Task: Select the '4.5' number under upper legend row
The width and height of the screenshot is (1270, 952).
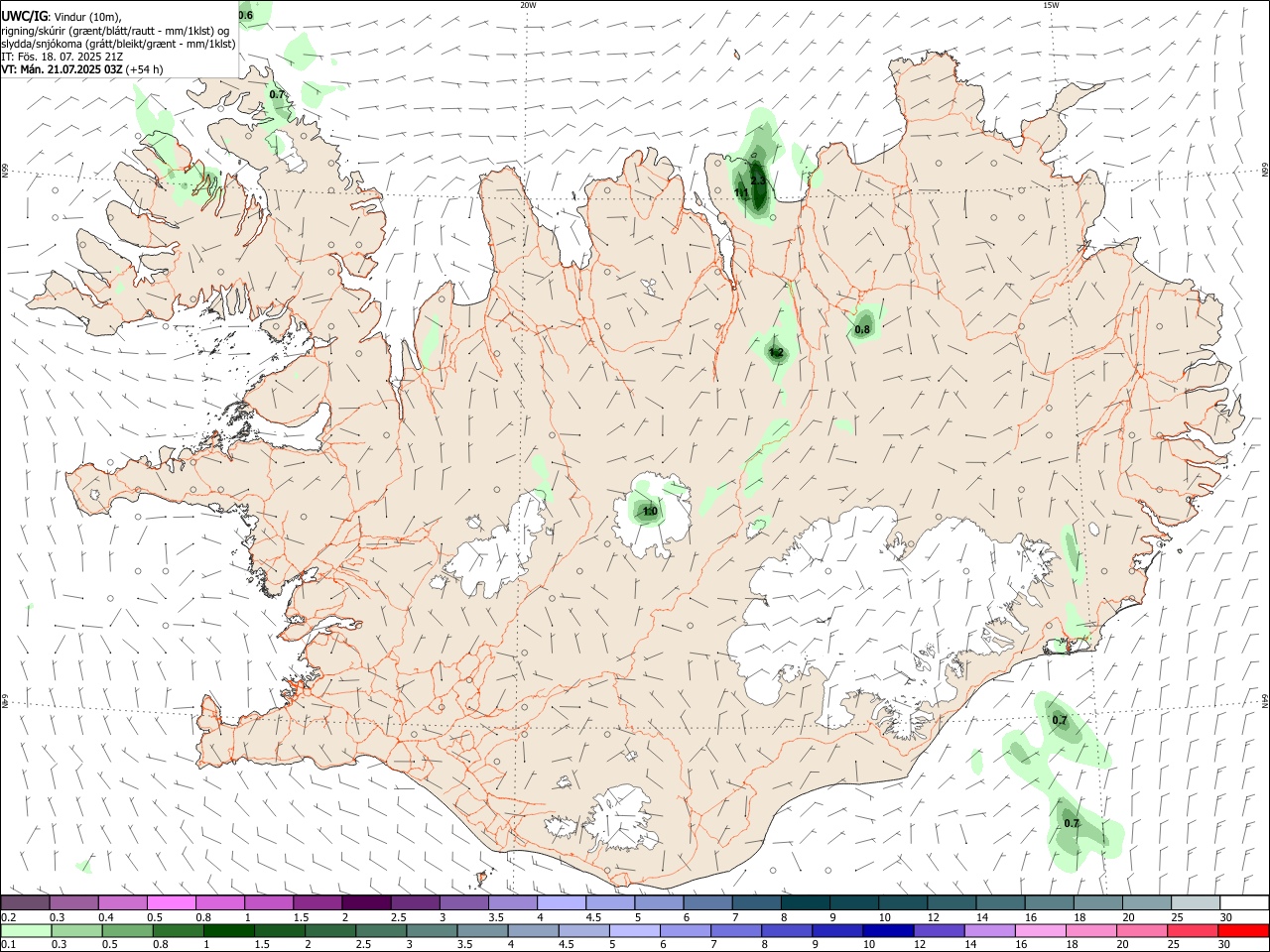Action: [x=593, y=917]
